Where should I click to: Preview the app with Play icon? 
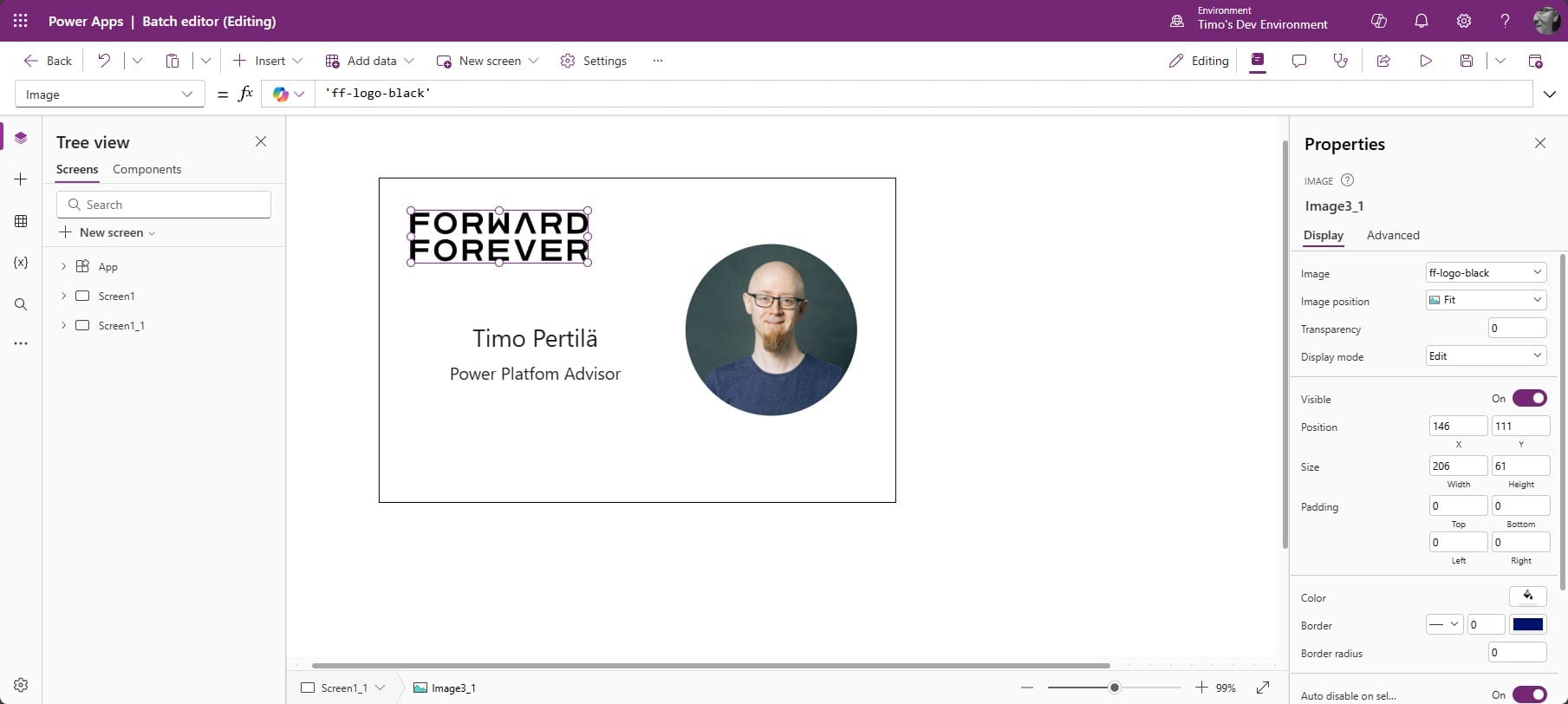[1426, 61]
